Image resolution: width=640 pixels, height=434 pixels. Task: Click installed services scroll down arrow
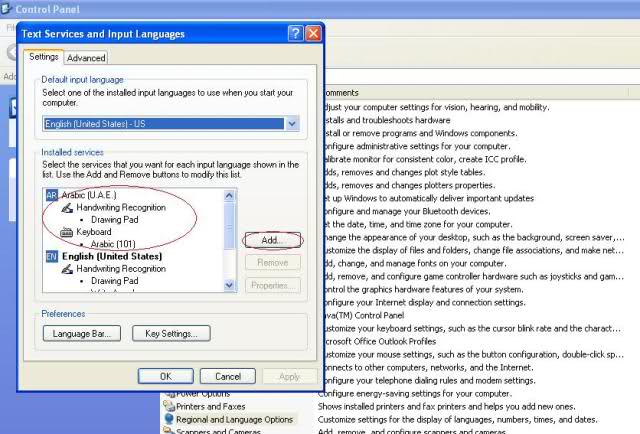tap(229, 285)
